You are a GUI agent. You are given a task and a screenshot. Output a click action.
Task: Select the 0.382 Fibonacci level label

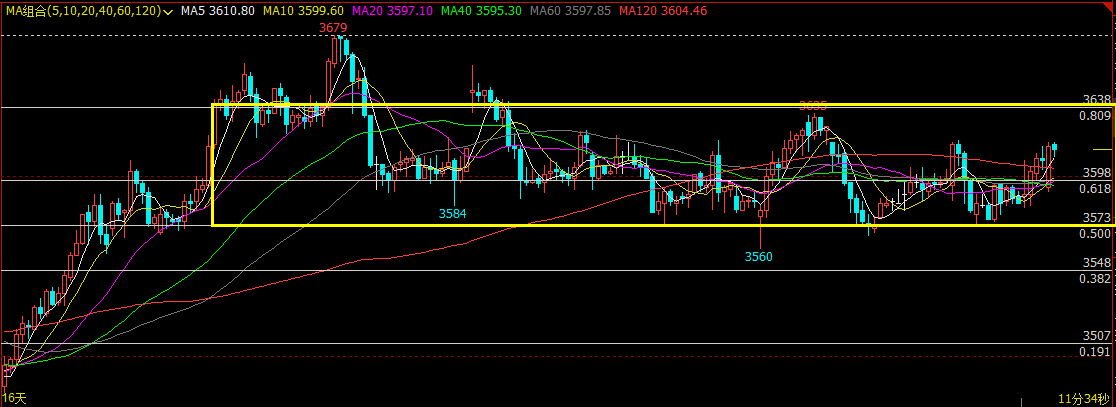[1095, 278]
